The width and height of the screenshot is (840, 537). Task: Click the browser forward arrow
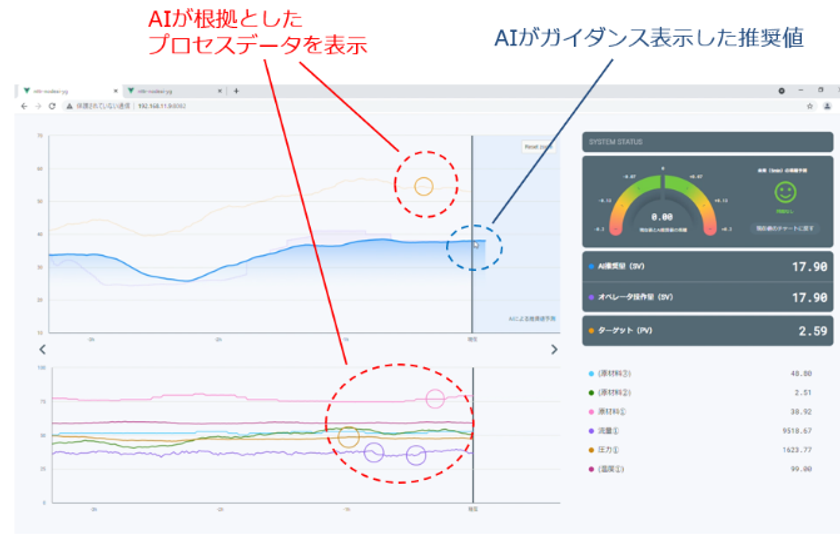pyautogui.click(x=38, y=106)
